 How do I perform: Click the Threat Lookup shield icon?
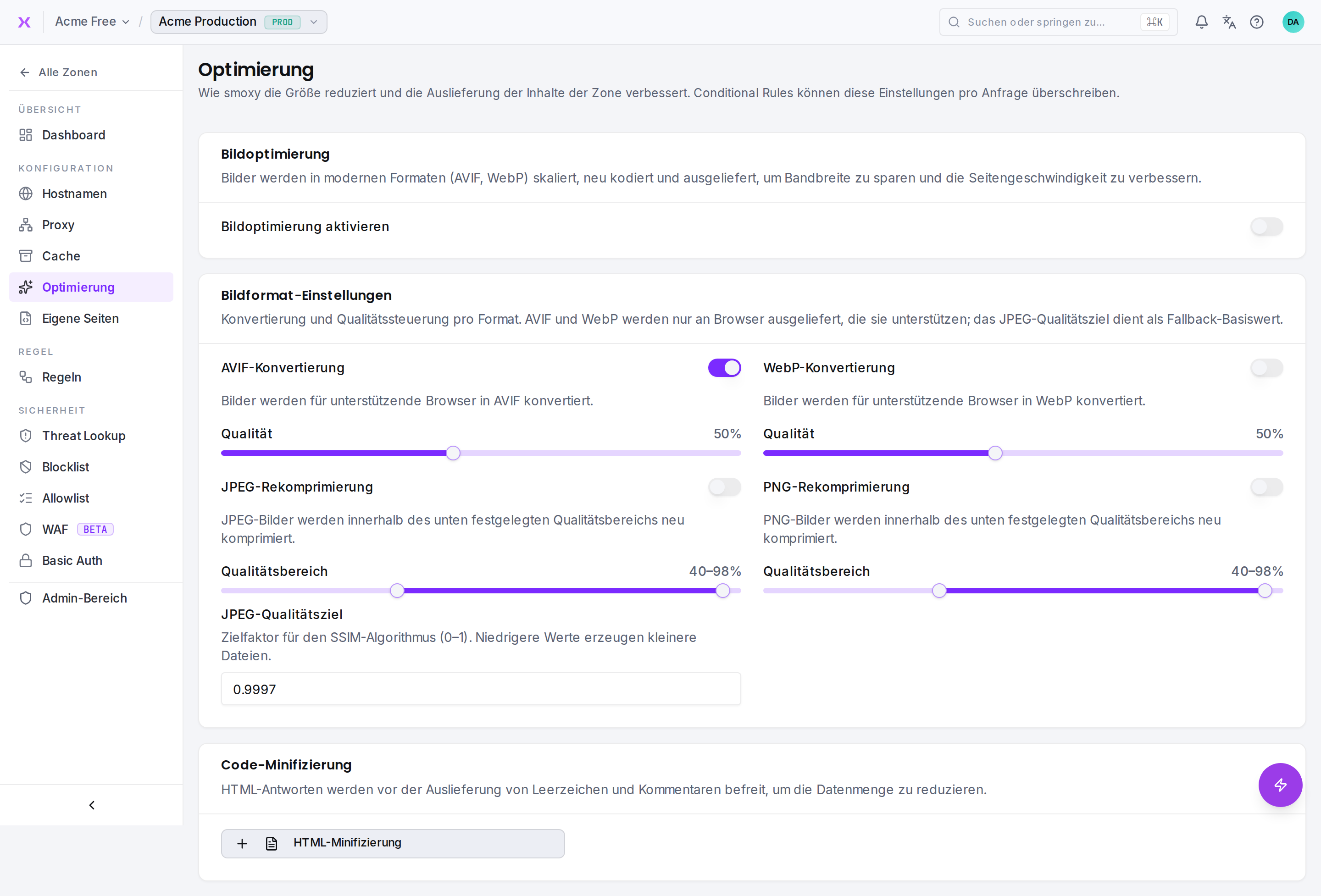coord(26,436)
